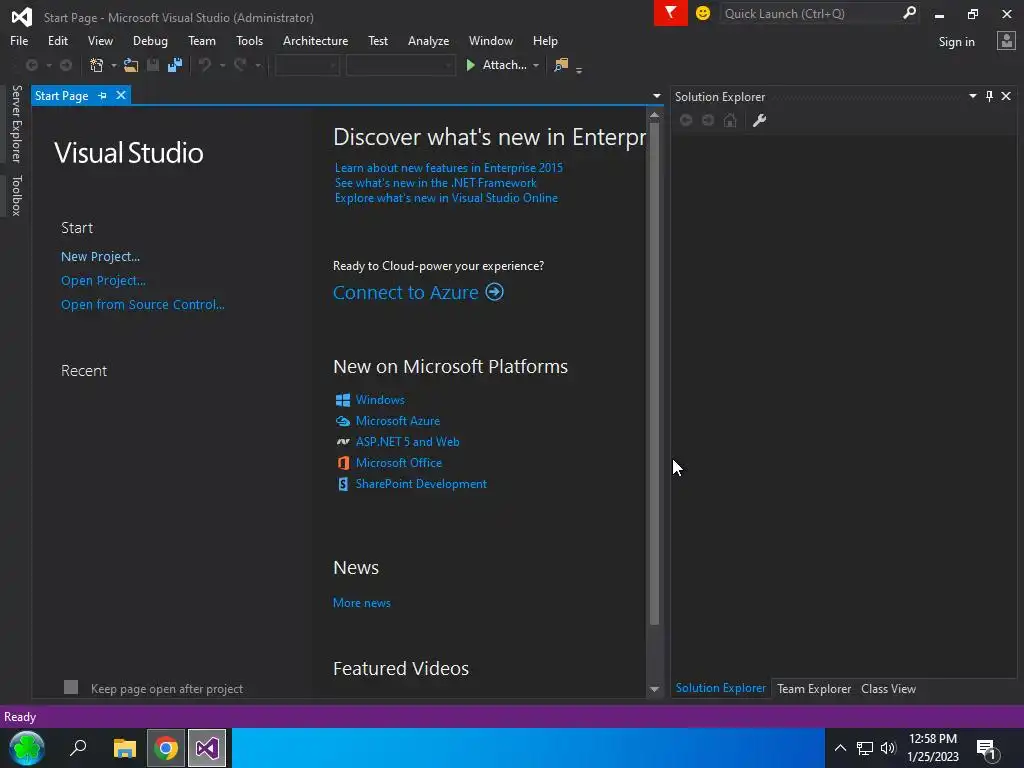Toggle Keep page open after project checkbox
The width and height of the screenshot is (1024, 768).
tap(71, 687)
